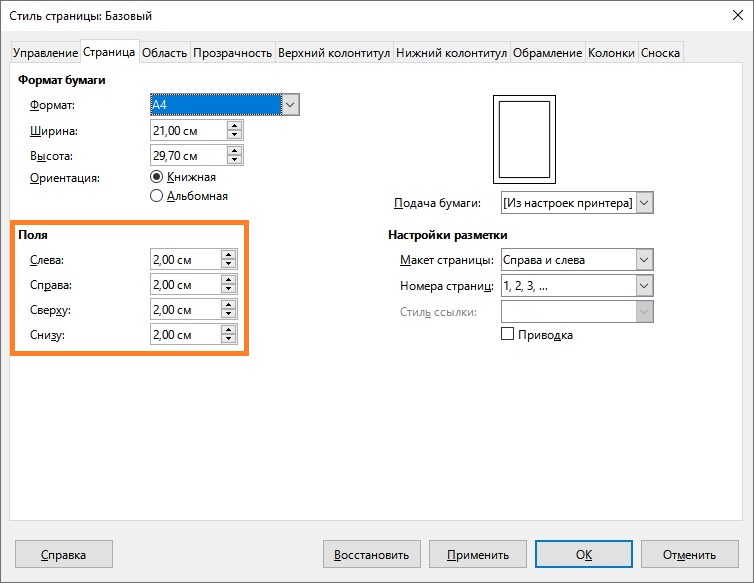Select the Книжная portrait orientation

(x=156, y=176)
